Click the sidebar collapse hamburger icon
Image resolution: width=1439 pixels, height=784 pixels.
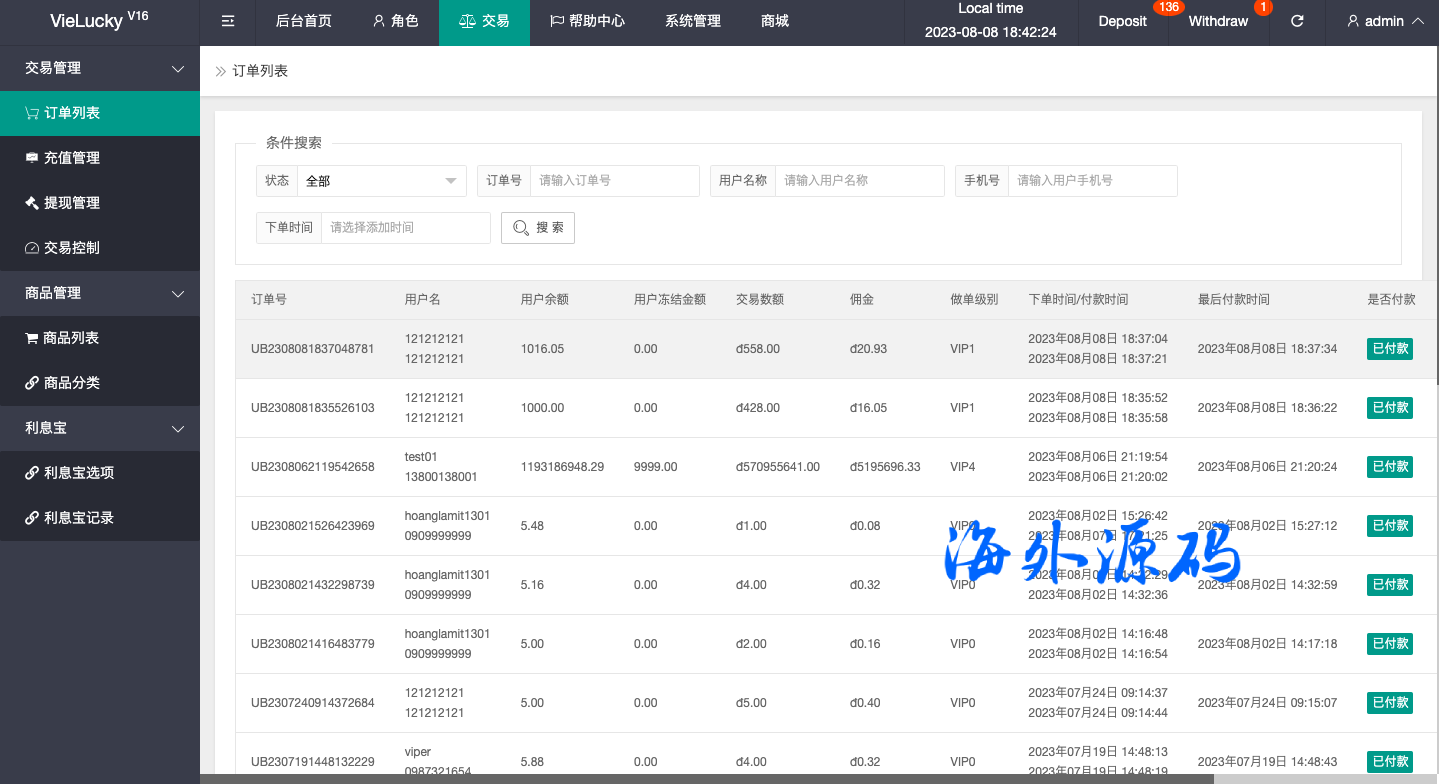click(x=228, y=21)
